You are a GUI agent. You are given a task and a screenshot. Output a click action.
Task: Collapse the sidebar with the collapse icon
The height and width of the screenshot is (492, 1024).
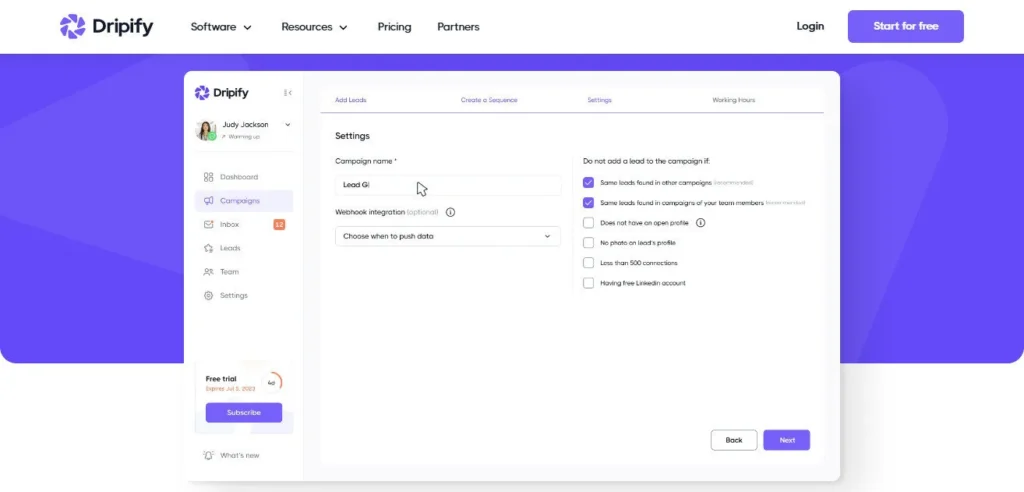(287, 93)
